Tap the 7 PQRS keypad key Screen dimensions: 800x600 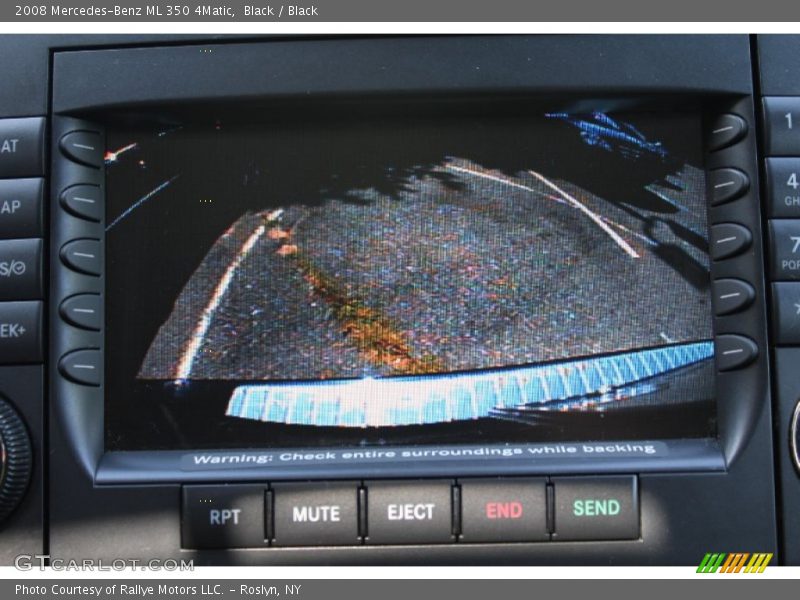point(786,250)
